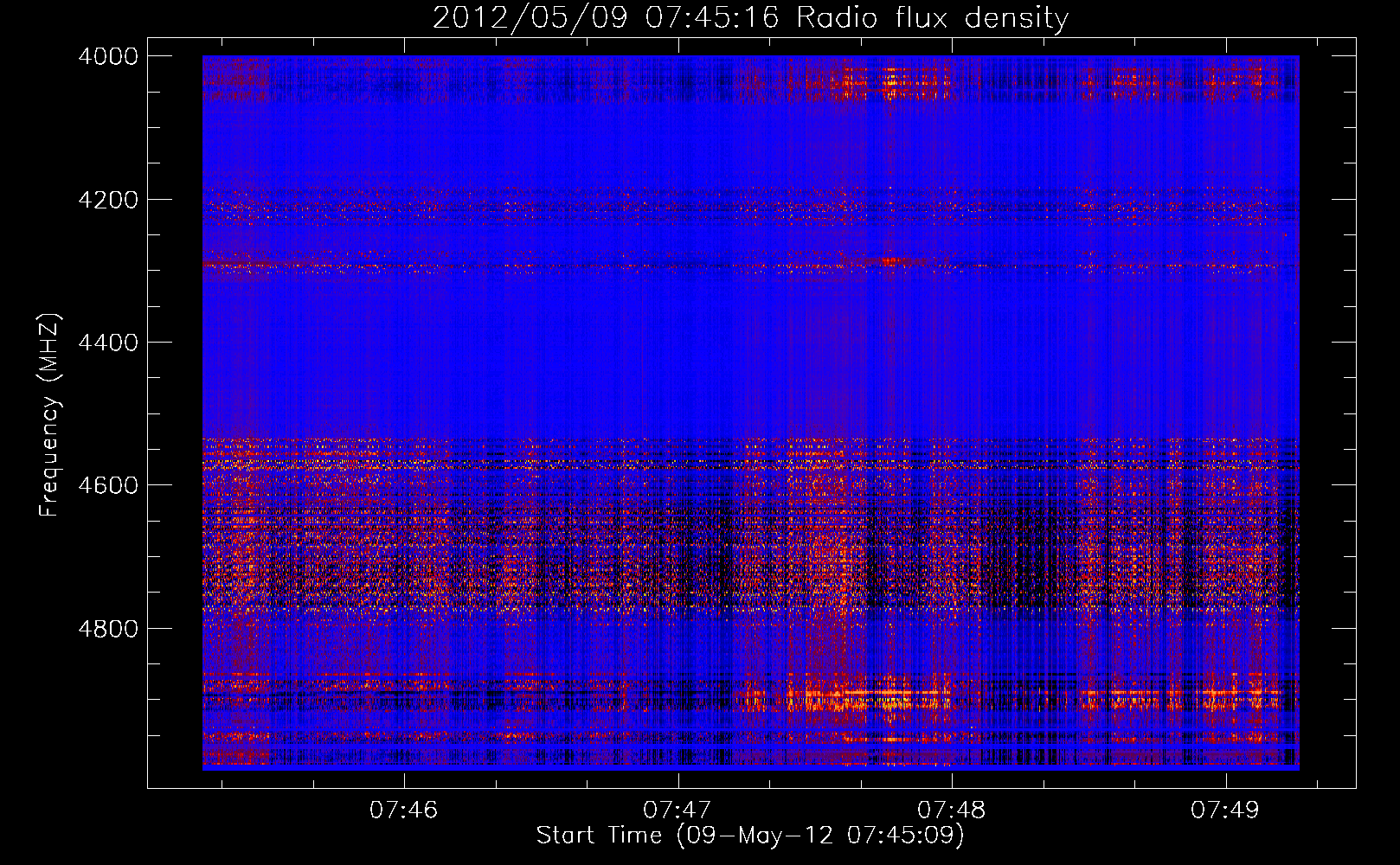Screen dimensions: 1400x865
Task: Select the 4400 frequency tick label
Action: [108, 343]
